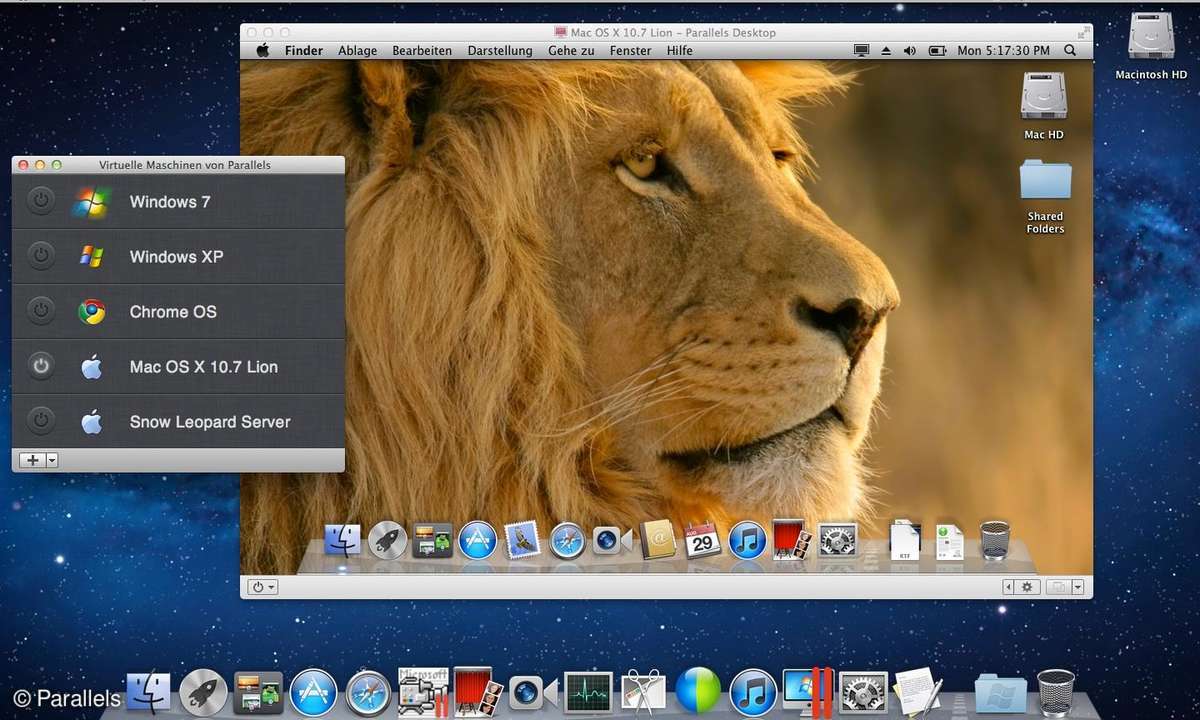Open FaceTime in guest dock
This screenshot has width=1200, height=720.
click(612, 540)
